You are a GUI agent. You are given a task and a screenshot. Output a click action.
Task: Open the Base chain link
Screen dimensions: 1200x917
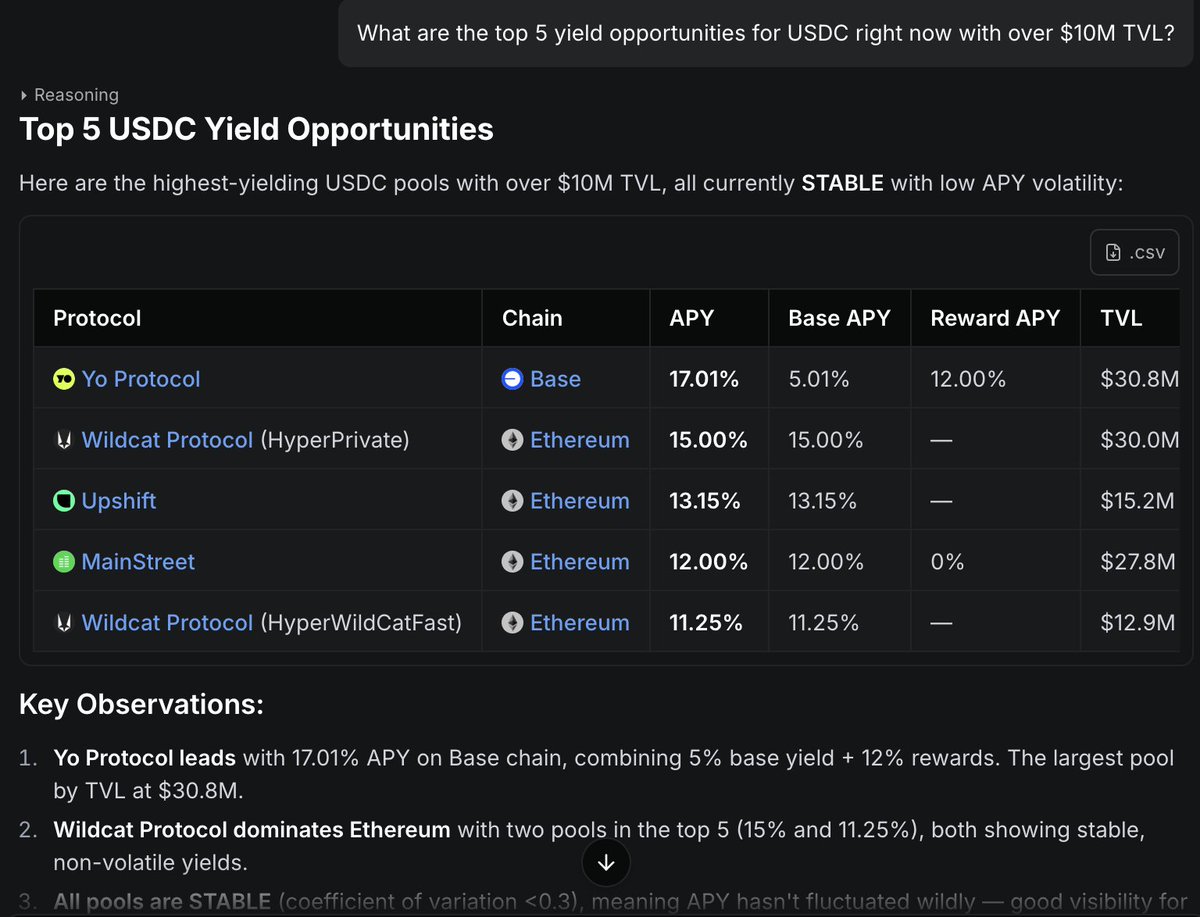[x=555, y=379]
